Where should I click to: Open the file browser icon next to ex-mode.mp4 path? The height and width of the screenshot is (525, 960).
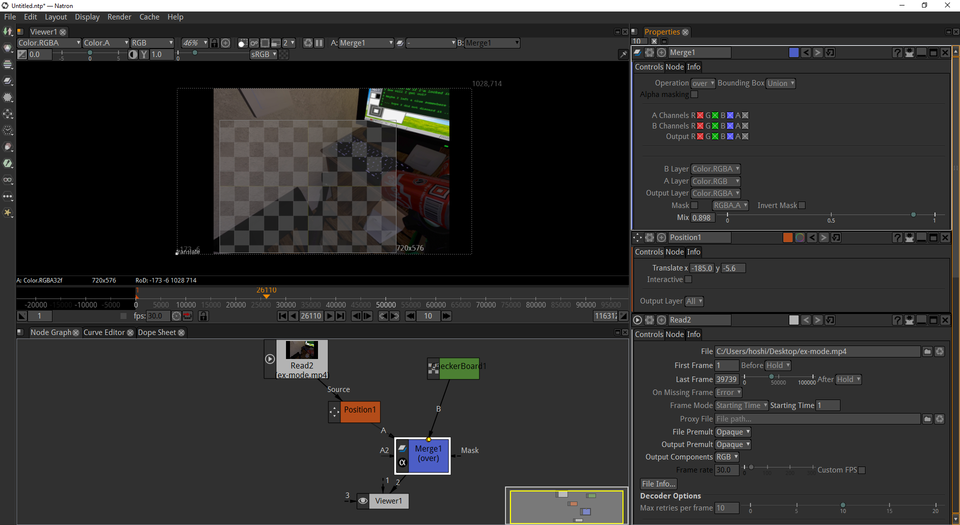pyautogui.click(x=927, y=352)
